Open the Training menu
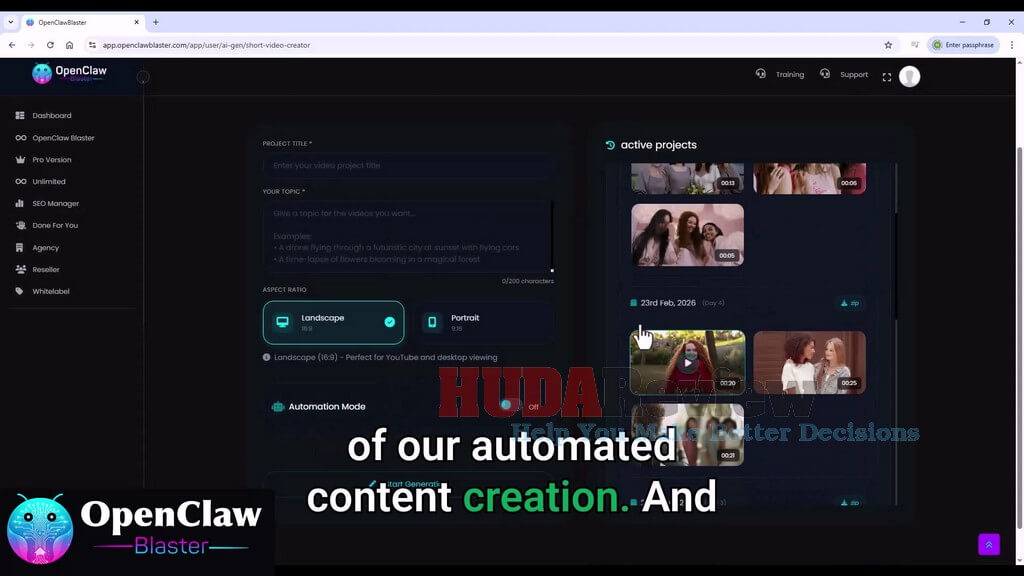1024x576 pixels. click(789, 74)
